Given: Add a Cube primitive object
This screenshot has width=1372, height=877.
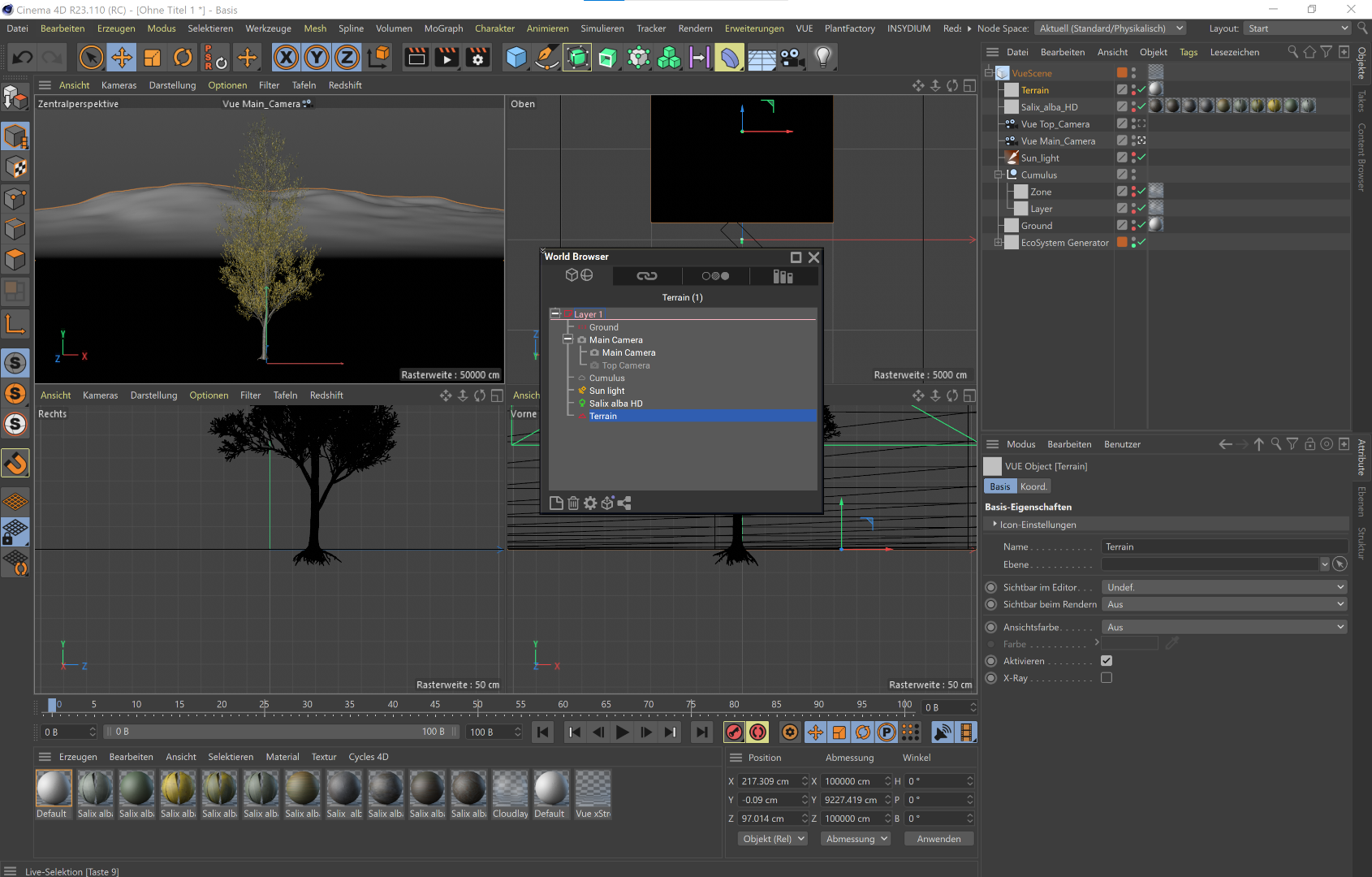Looking at the screenshot, I should click(x=516, y=58).
